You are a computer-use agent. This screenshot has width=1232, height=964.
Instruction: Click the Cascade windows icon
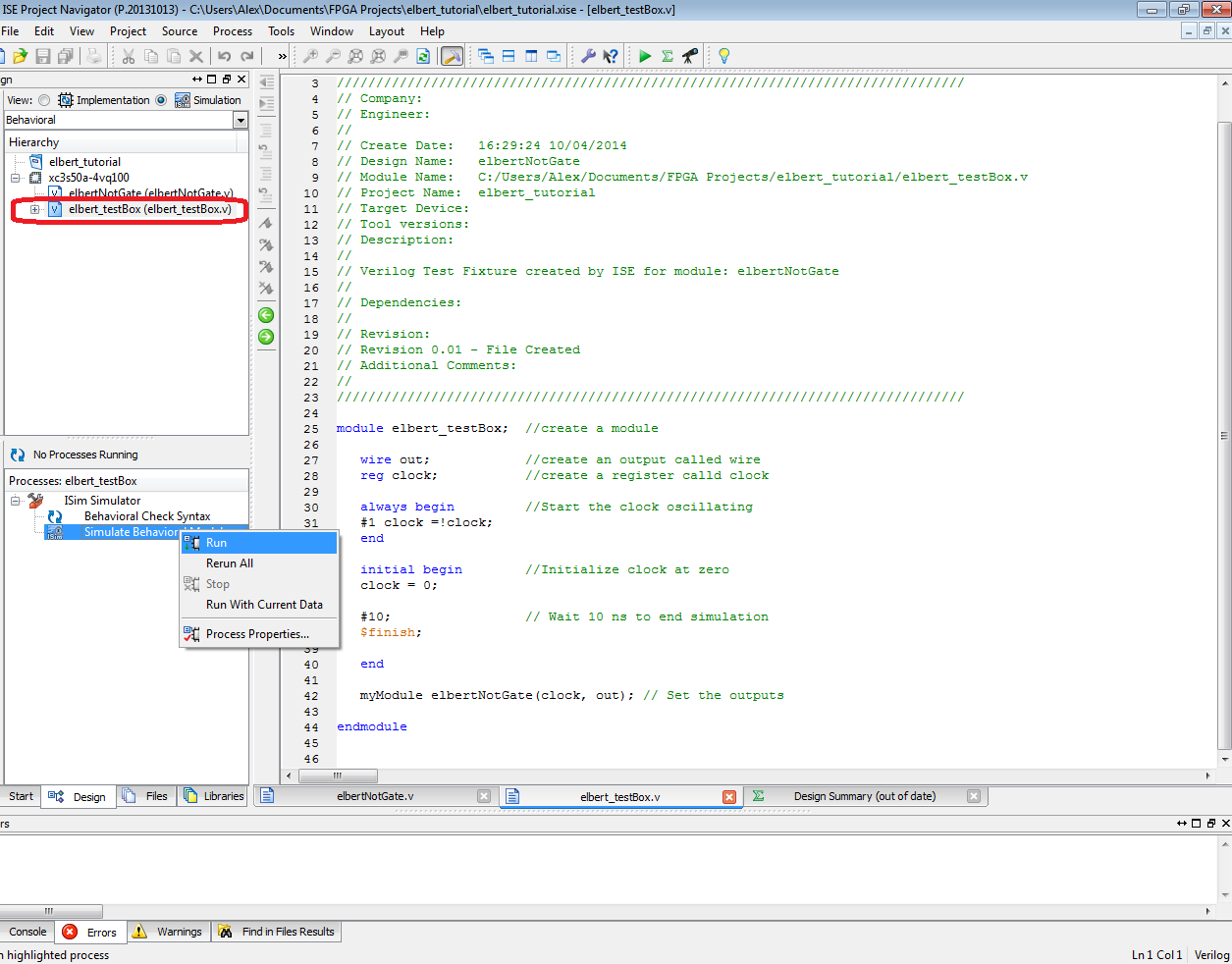pyautogui.click(x=486, y=56)
